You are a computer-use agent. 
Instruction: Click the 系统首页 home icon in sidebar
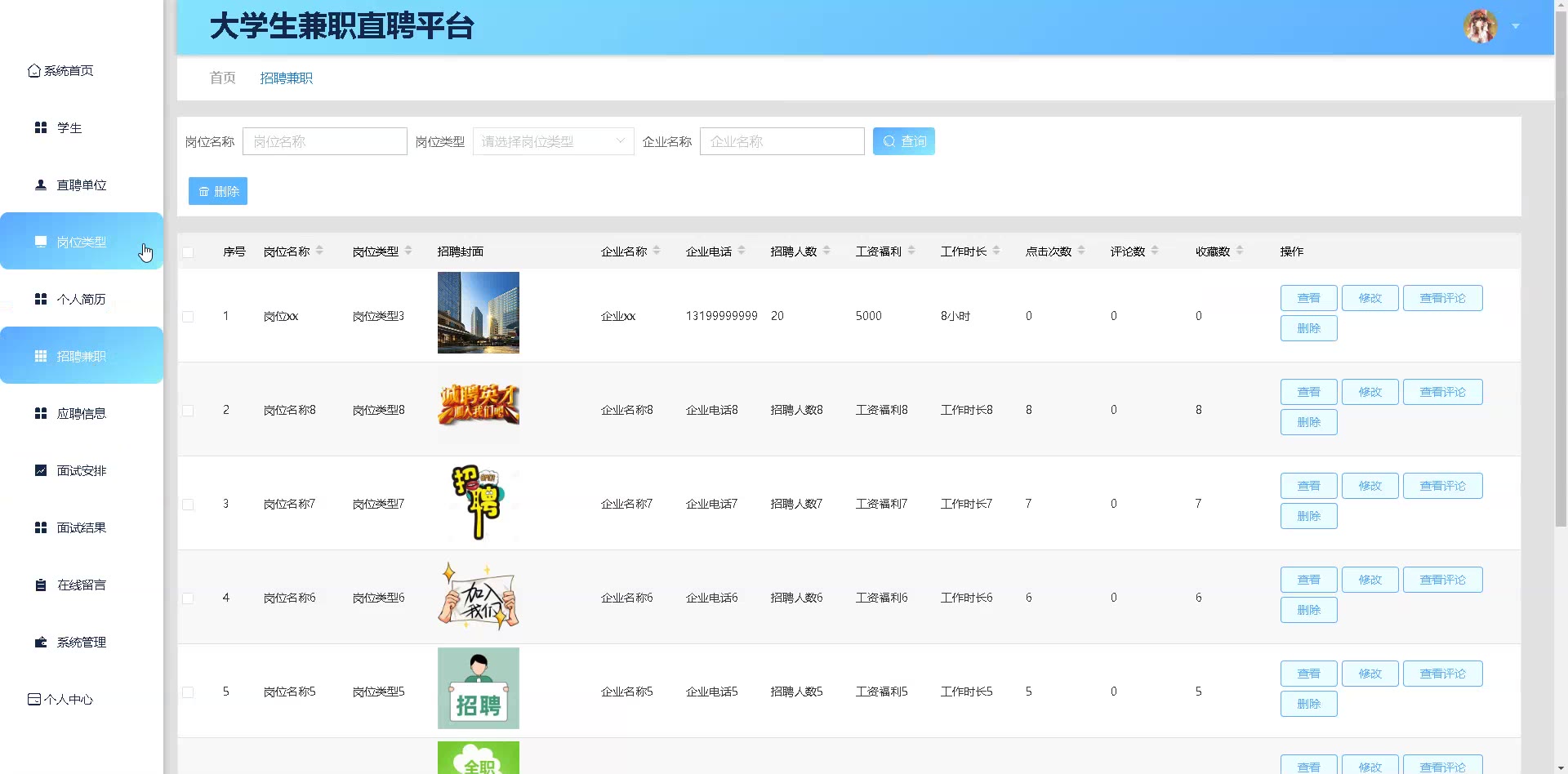point(33,71)
